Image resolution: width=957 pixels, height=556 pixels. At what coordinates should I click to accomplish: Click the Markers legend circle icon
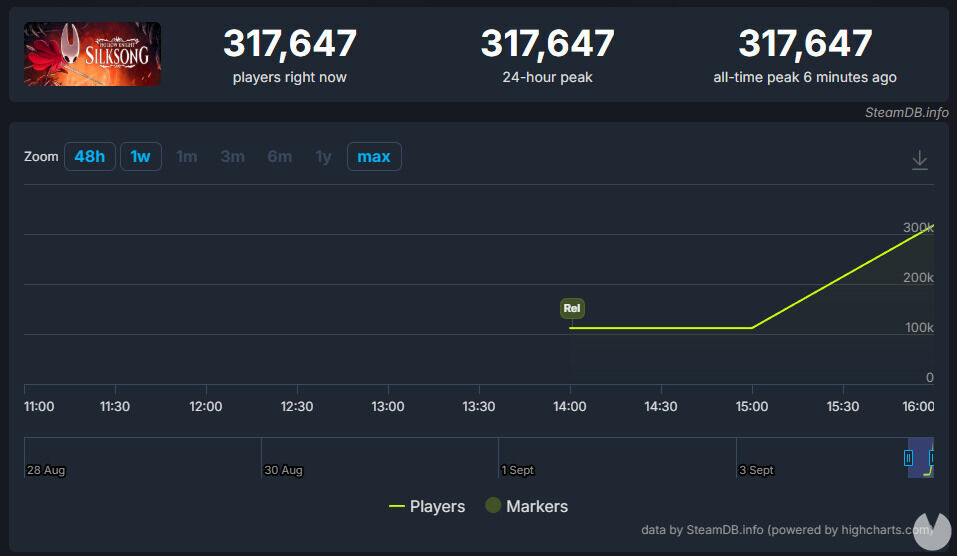coord(492,506)
